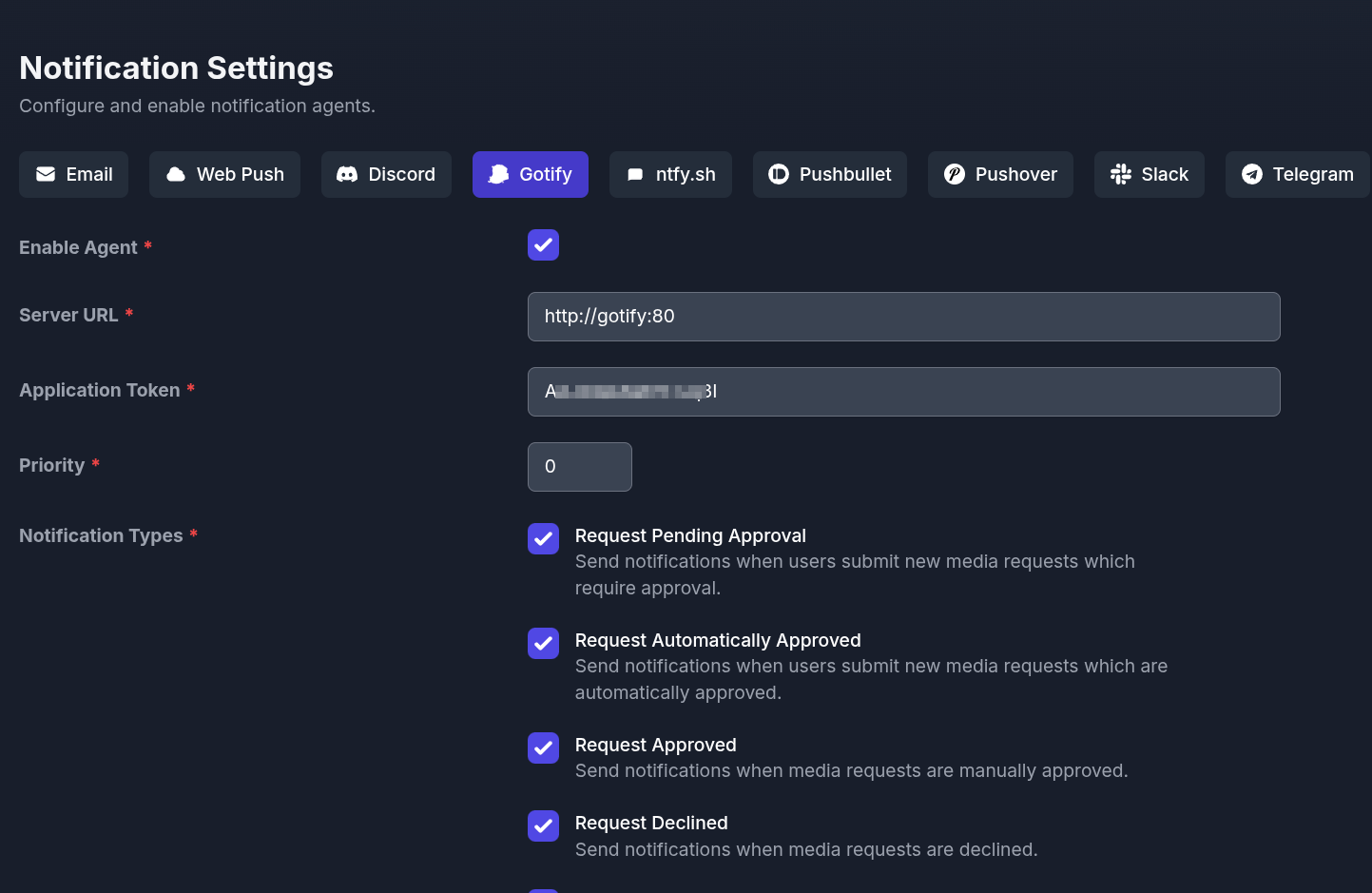
Task: Click the Discord logo icon
Action: [x=347, y=174]
